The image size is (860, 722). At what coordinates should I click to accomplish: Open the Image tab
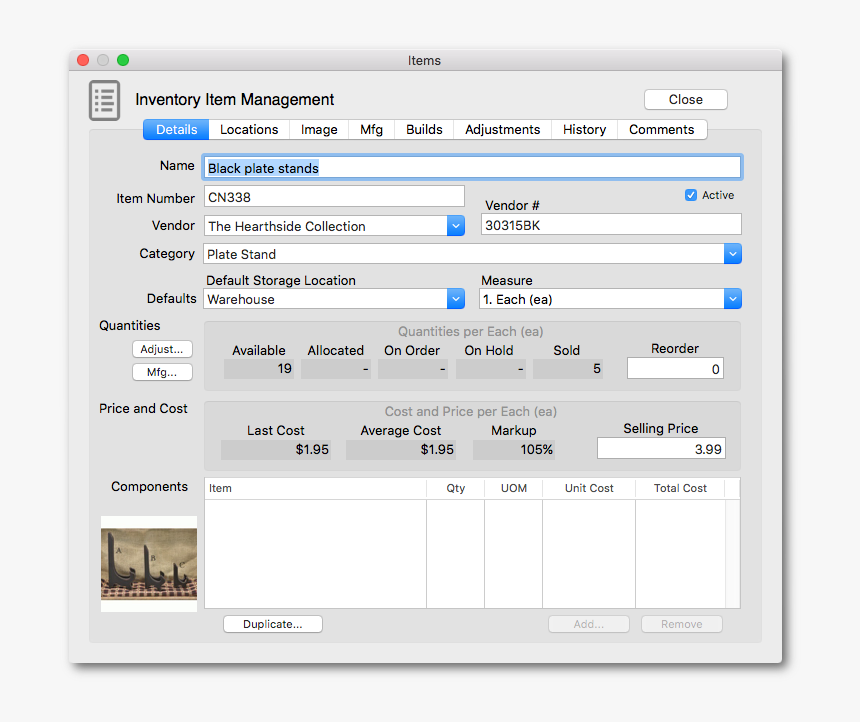click(319, 130)
